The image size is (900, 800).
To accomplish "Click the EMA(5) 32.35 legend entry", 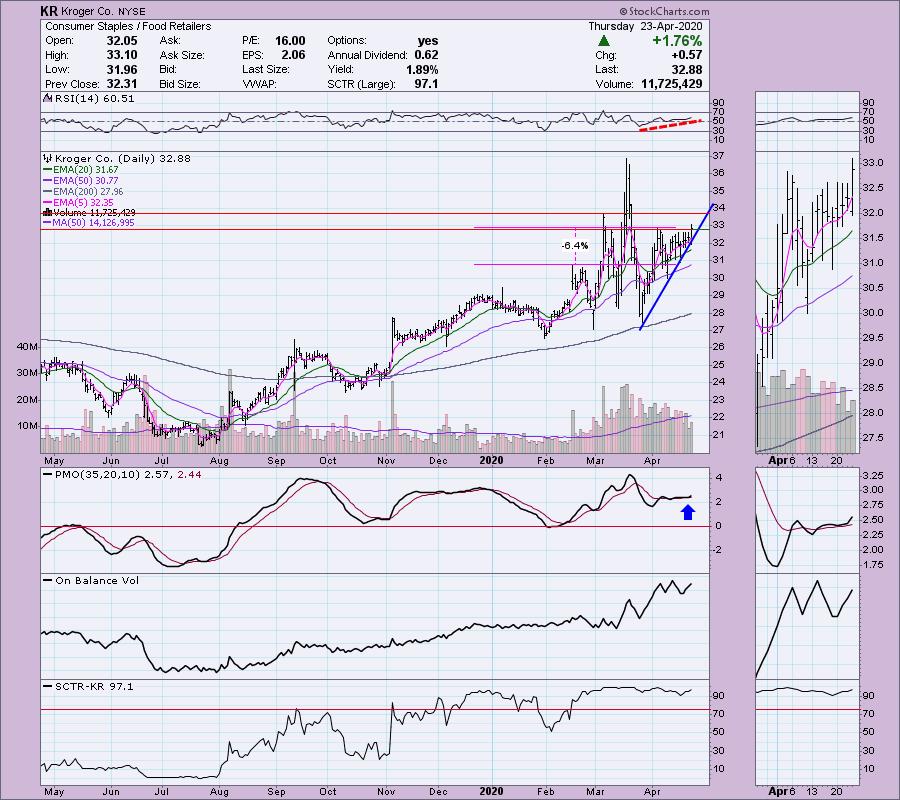I will [79, 203].
